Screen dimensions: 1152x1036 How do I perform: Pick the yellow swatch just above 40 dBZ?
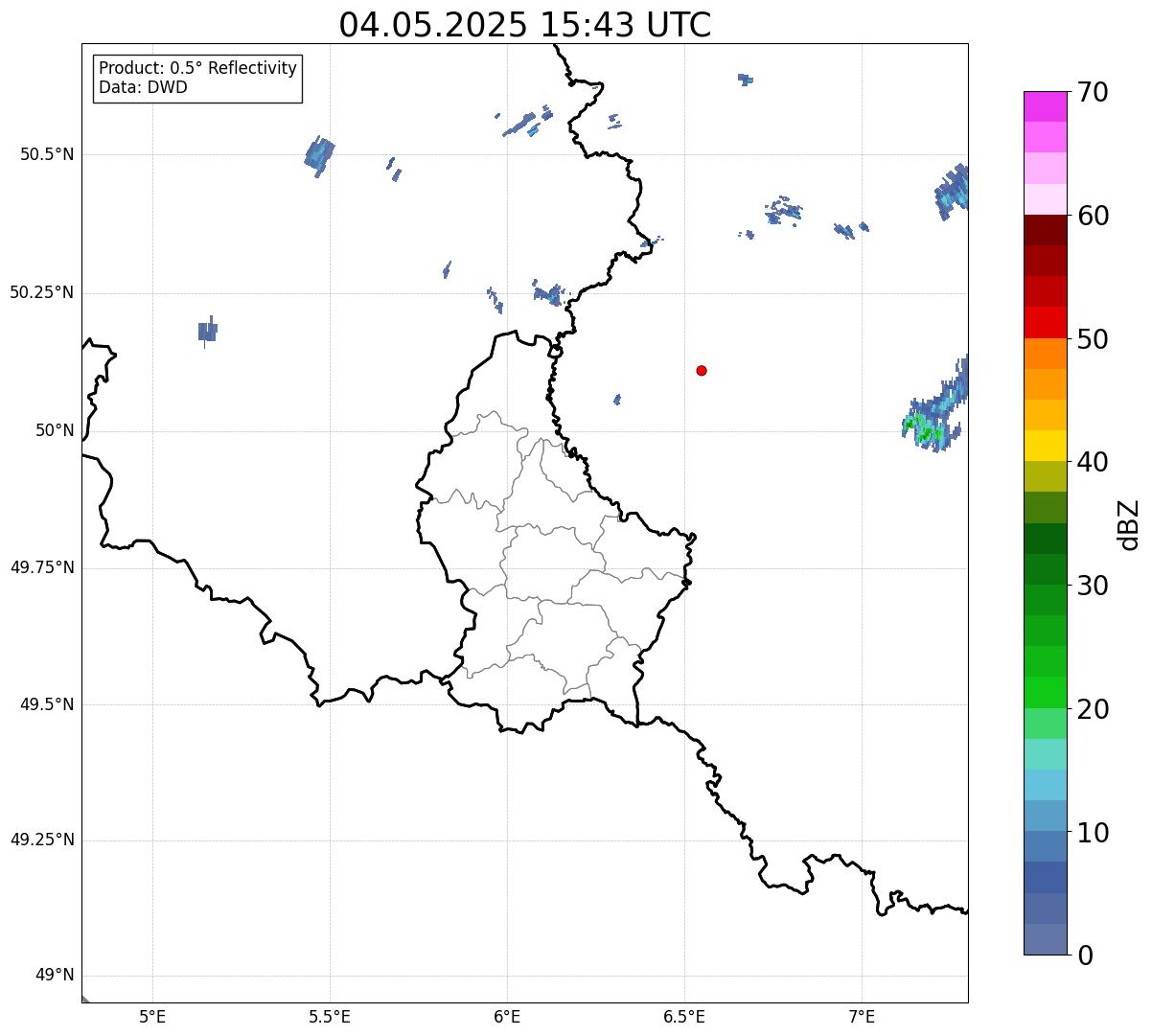point(1045,446)
